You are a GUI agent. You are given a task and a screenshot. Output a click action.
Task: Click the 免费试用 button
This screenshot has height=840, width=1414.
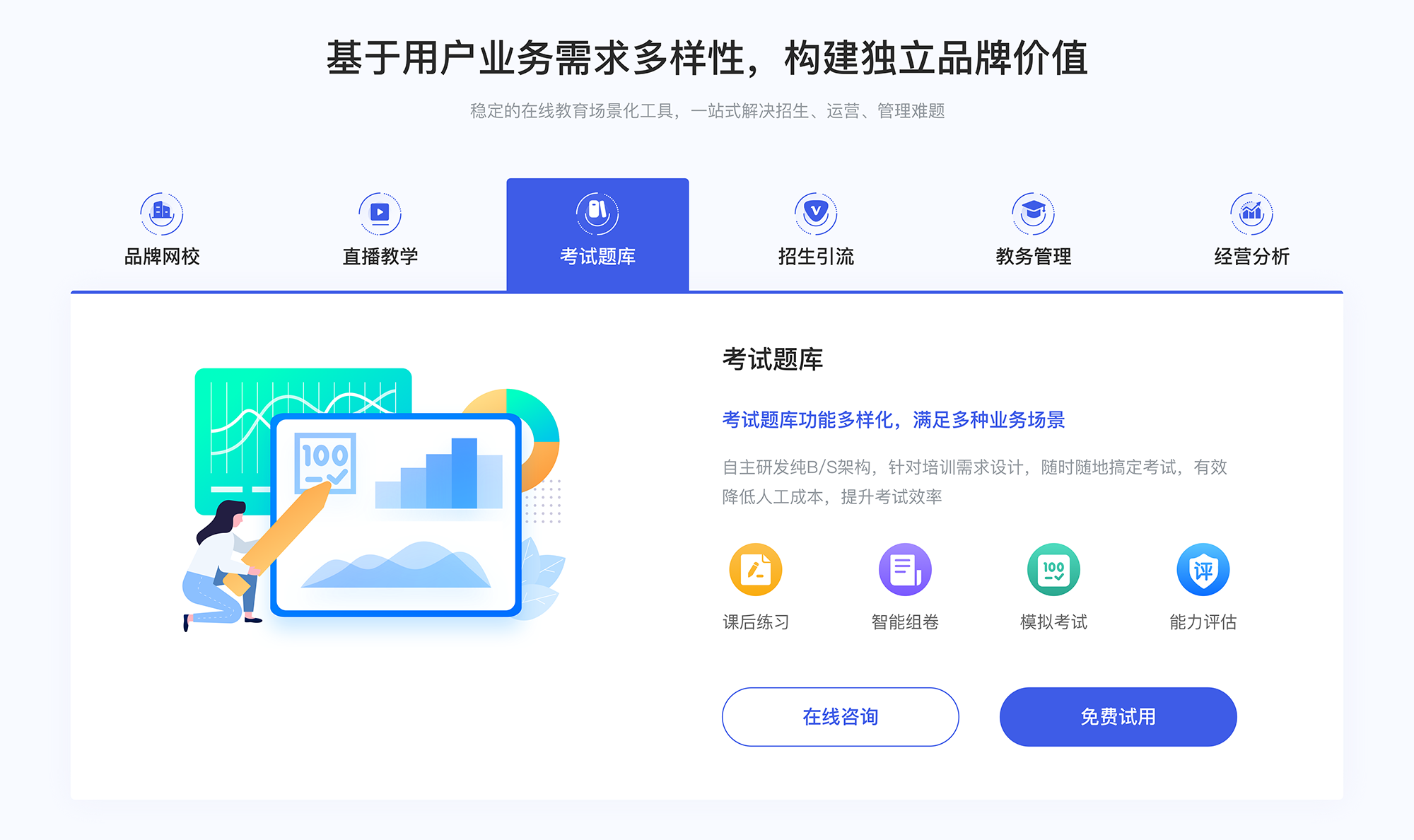click(x=1093, y=718)
